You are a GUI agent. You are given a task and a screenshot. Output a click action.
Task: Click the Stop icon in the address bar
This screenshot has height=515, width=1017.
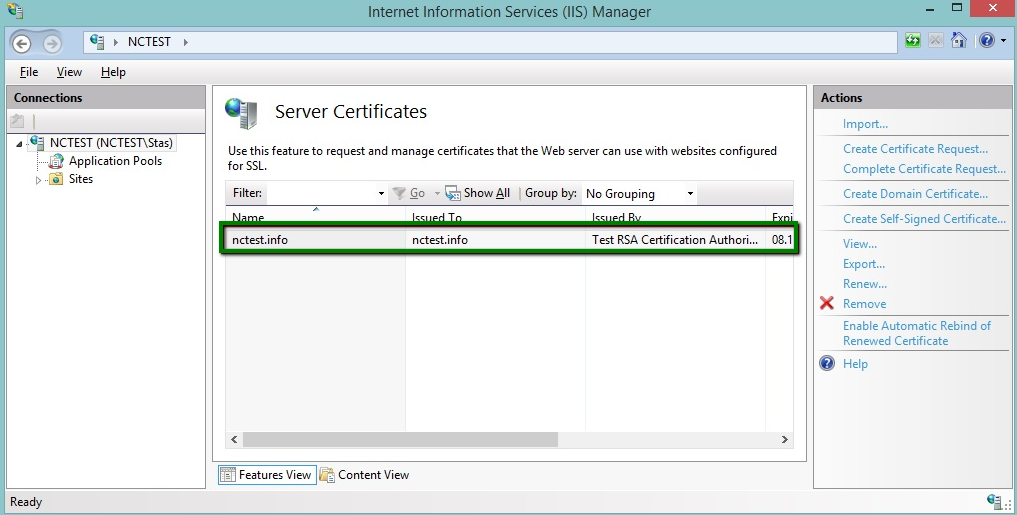[x=935, y=41]
